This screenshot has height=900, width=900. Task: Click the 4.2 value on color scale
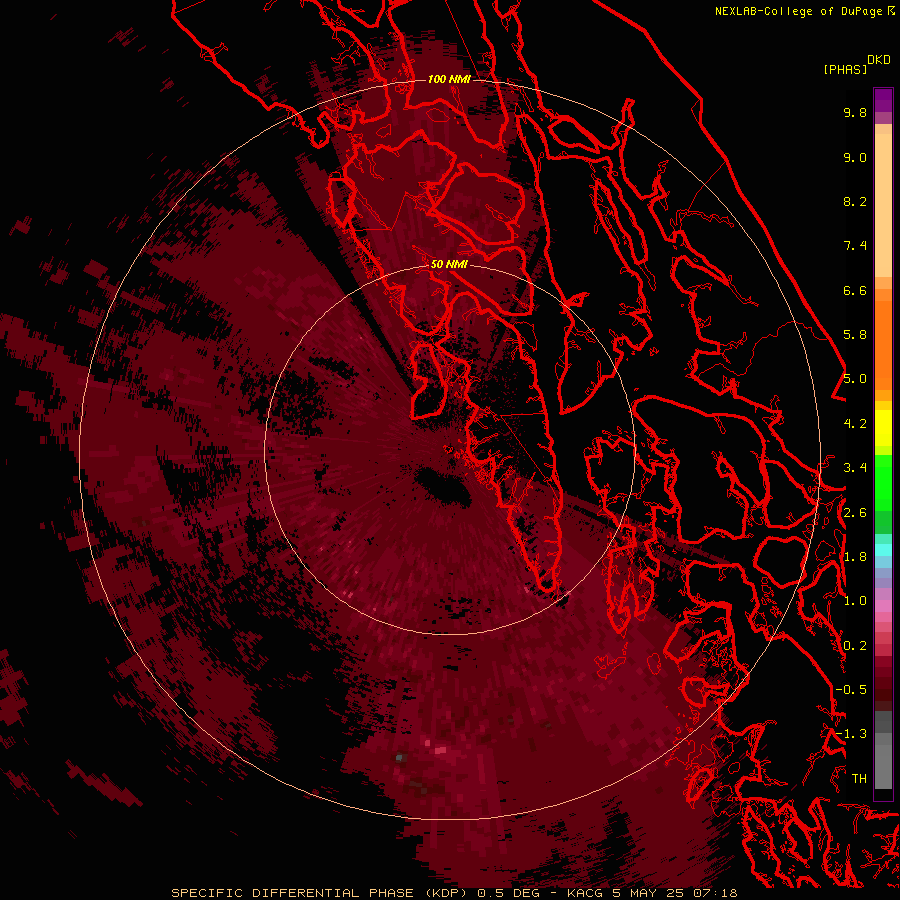[x=855, y=424]
